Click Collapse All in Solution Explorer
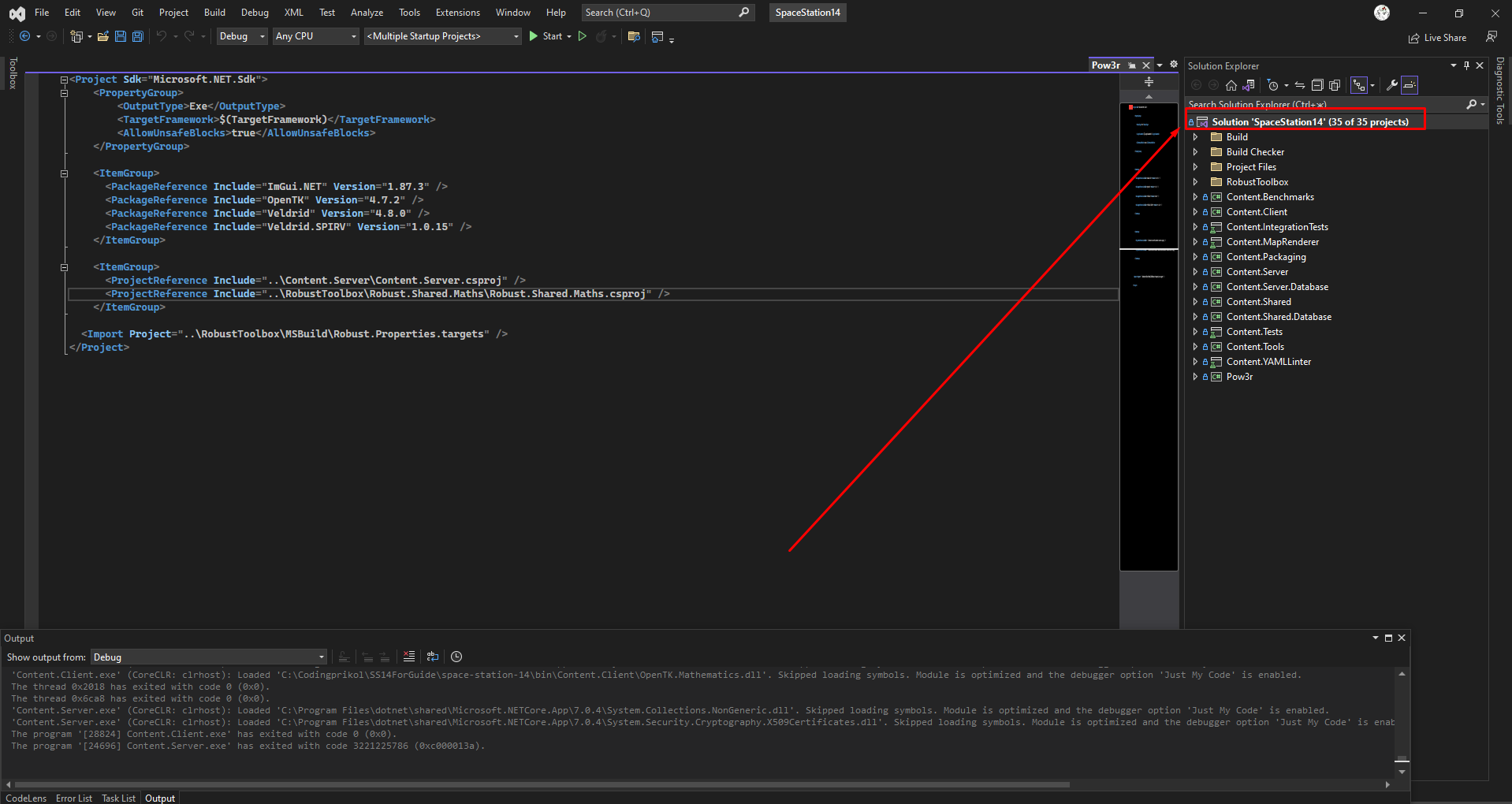 pos(1317,85)
